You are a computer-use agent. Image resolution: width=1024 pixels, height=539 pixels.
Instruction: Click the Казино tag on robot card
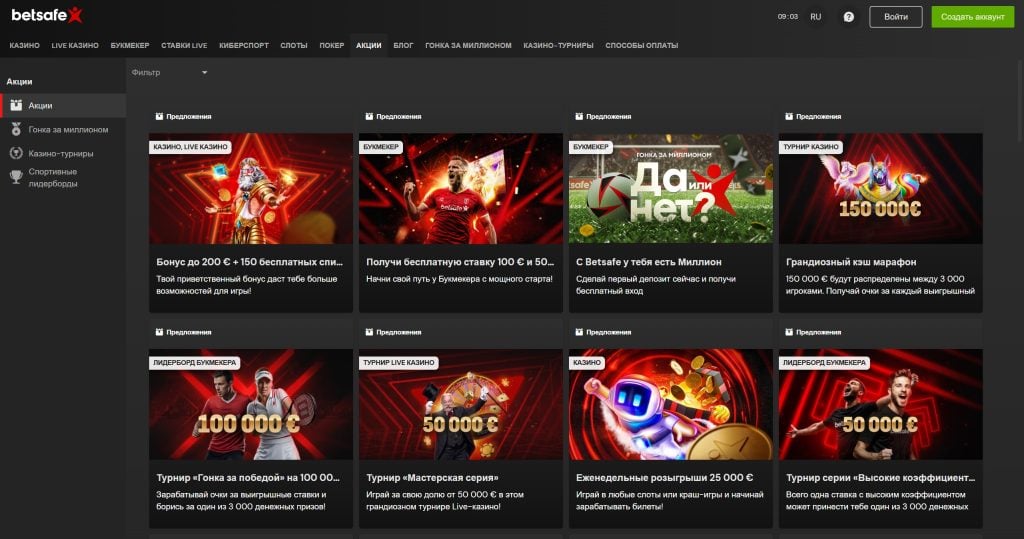click(x=586, y=363)
